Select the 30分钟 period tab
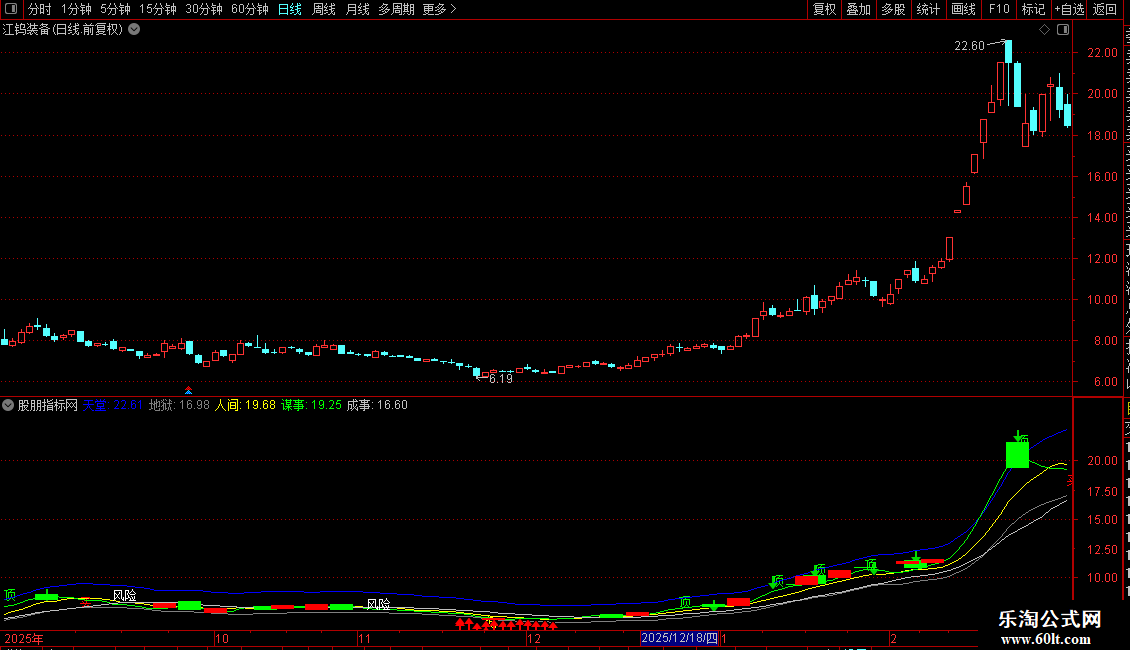The image size is (1130, 650). [x=203, y=9]
